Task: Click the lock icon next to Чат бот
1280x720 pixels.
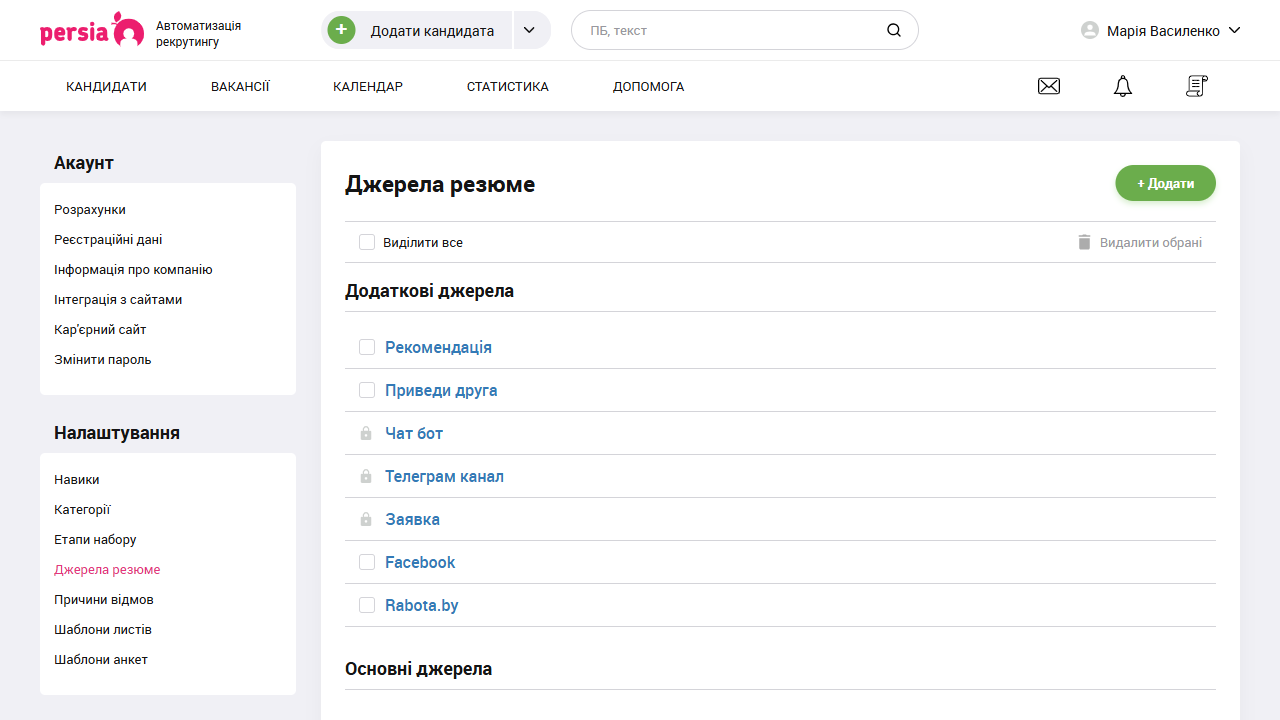Action: point(365,433)
